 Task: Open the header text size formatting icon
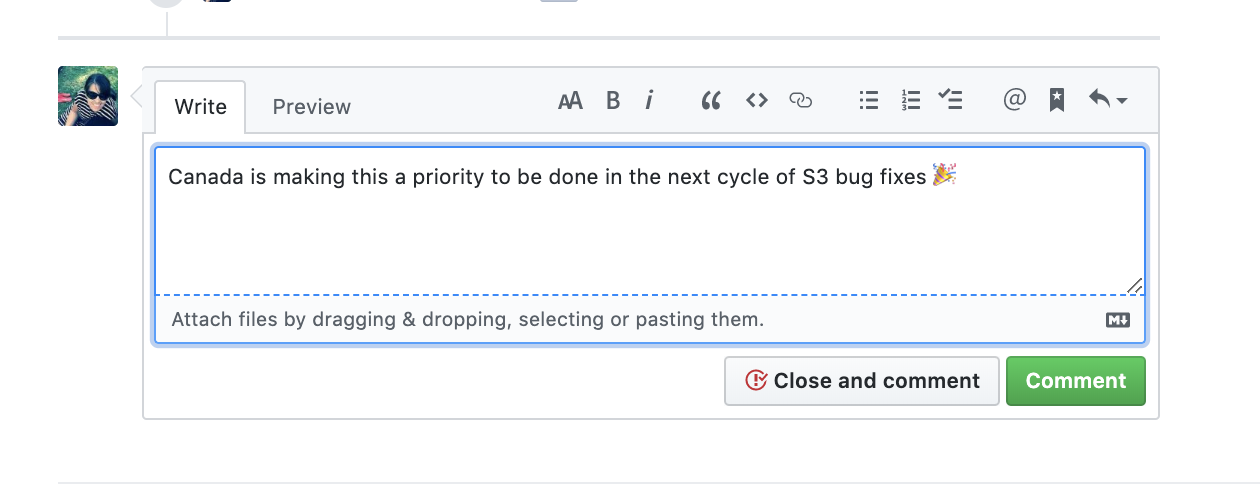pyautogui.click(x=570, y=100)
